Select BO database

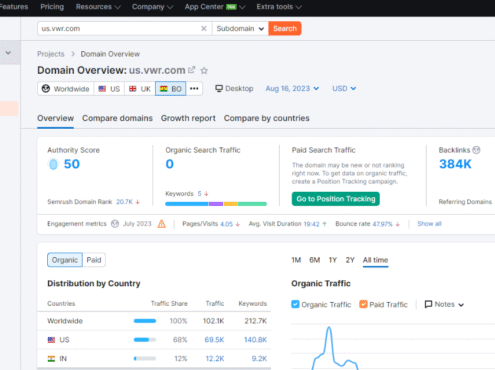(170, 89)
